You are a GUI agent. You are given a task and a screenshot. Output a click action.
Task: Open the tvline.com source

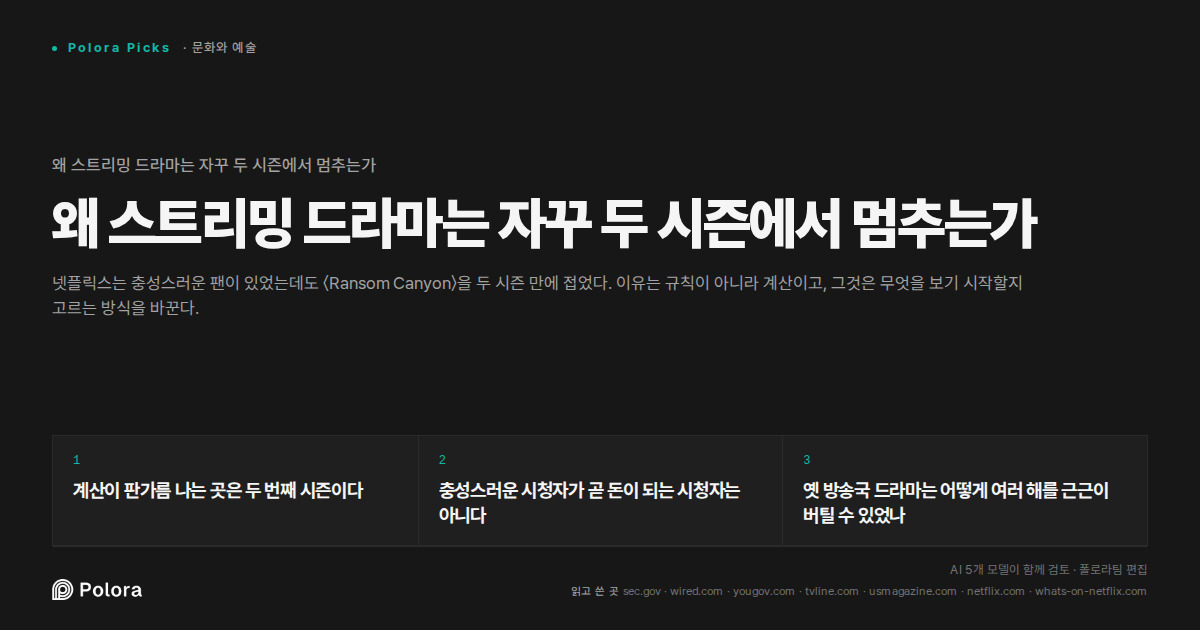832,591
